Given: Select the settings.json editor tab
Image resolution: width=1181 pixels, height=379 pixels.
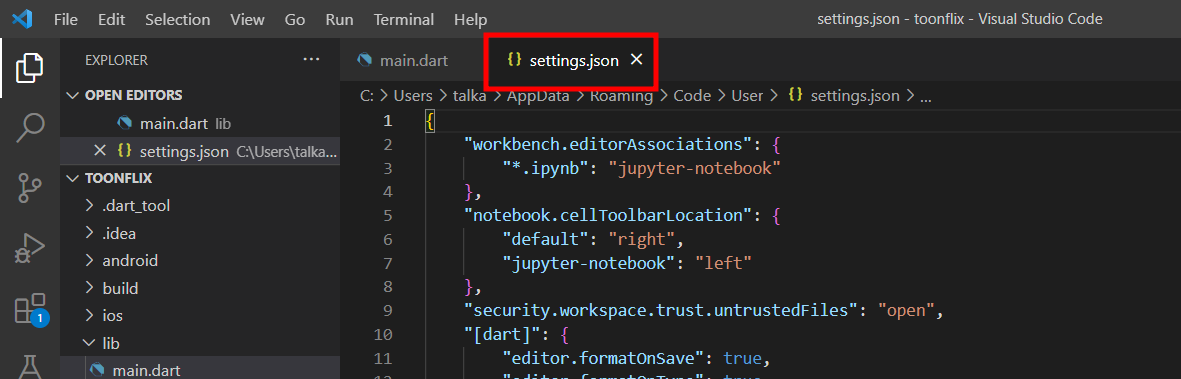Looking at the screenshot, I should 574,60.
